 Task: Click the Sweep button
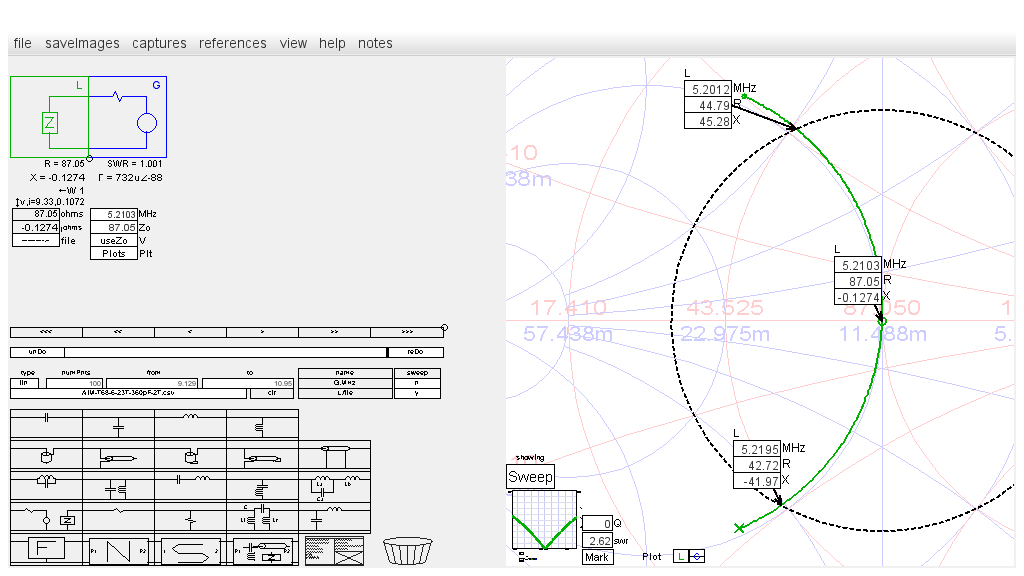click(530, 477)
